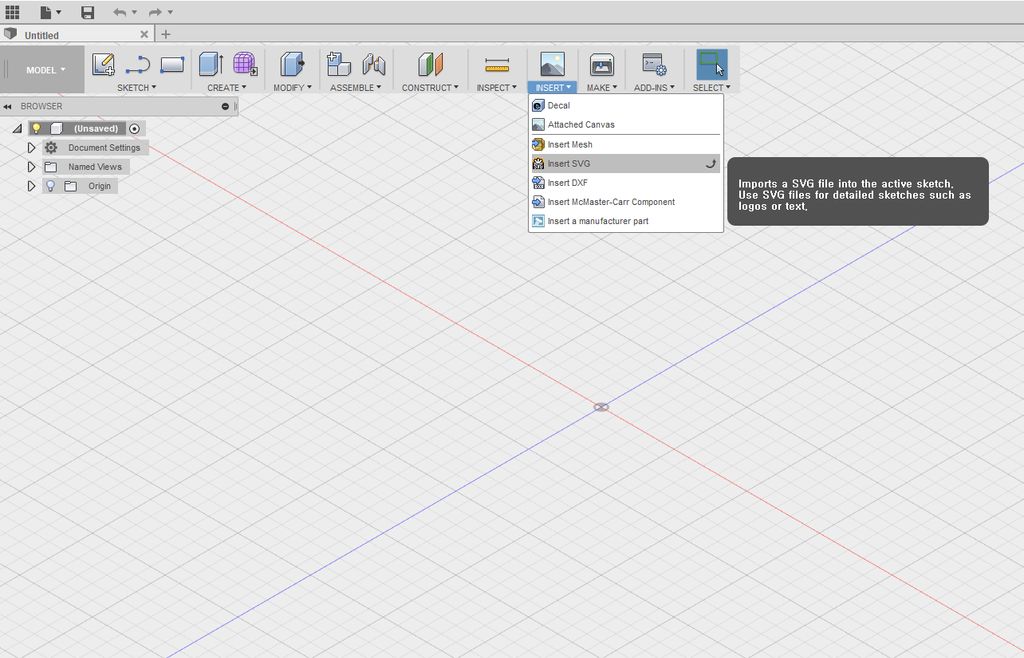Choose Insert SVG menu item

click(626, 164)
